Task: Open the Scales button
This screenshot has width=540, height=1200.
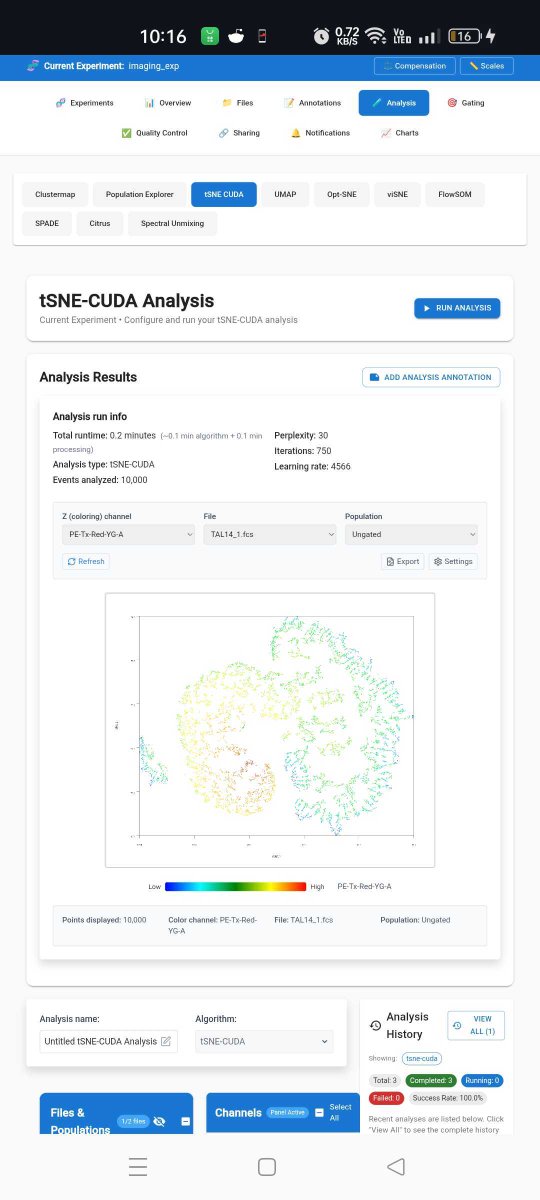Action: coord(487,66)
